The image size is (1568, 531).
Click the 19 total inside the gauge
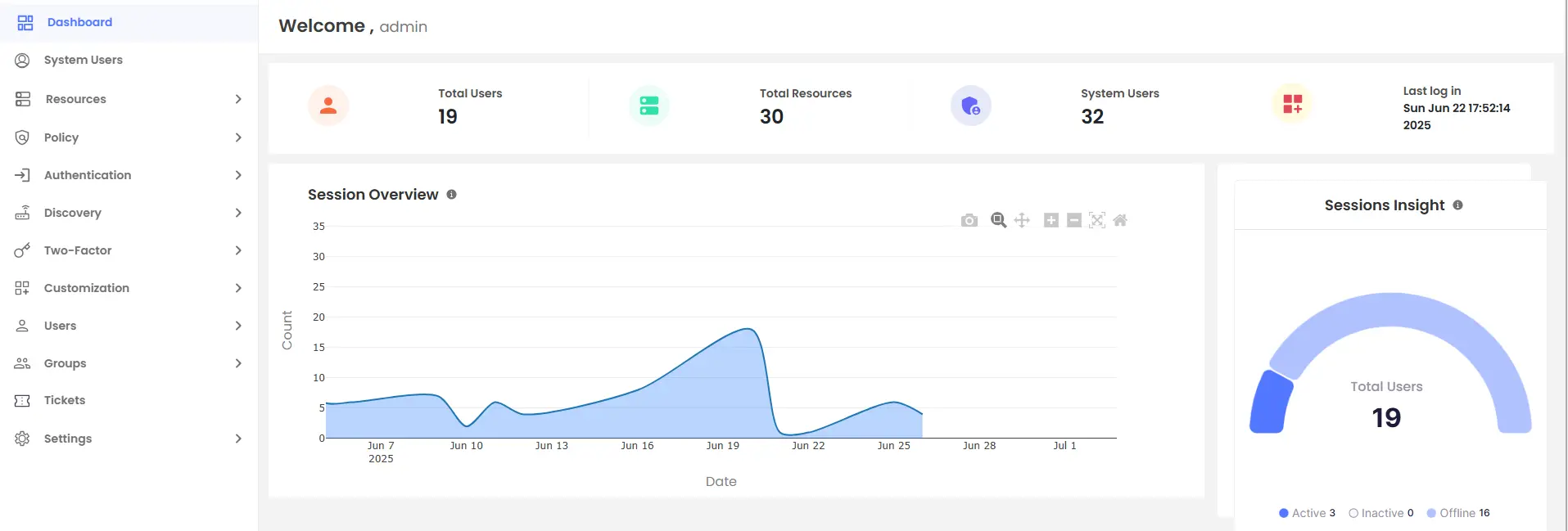coord(1386,418)
